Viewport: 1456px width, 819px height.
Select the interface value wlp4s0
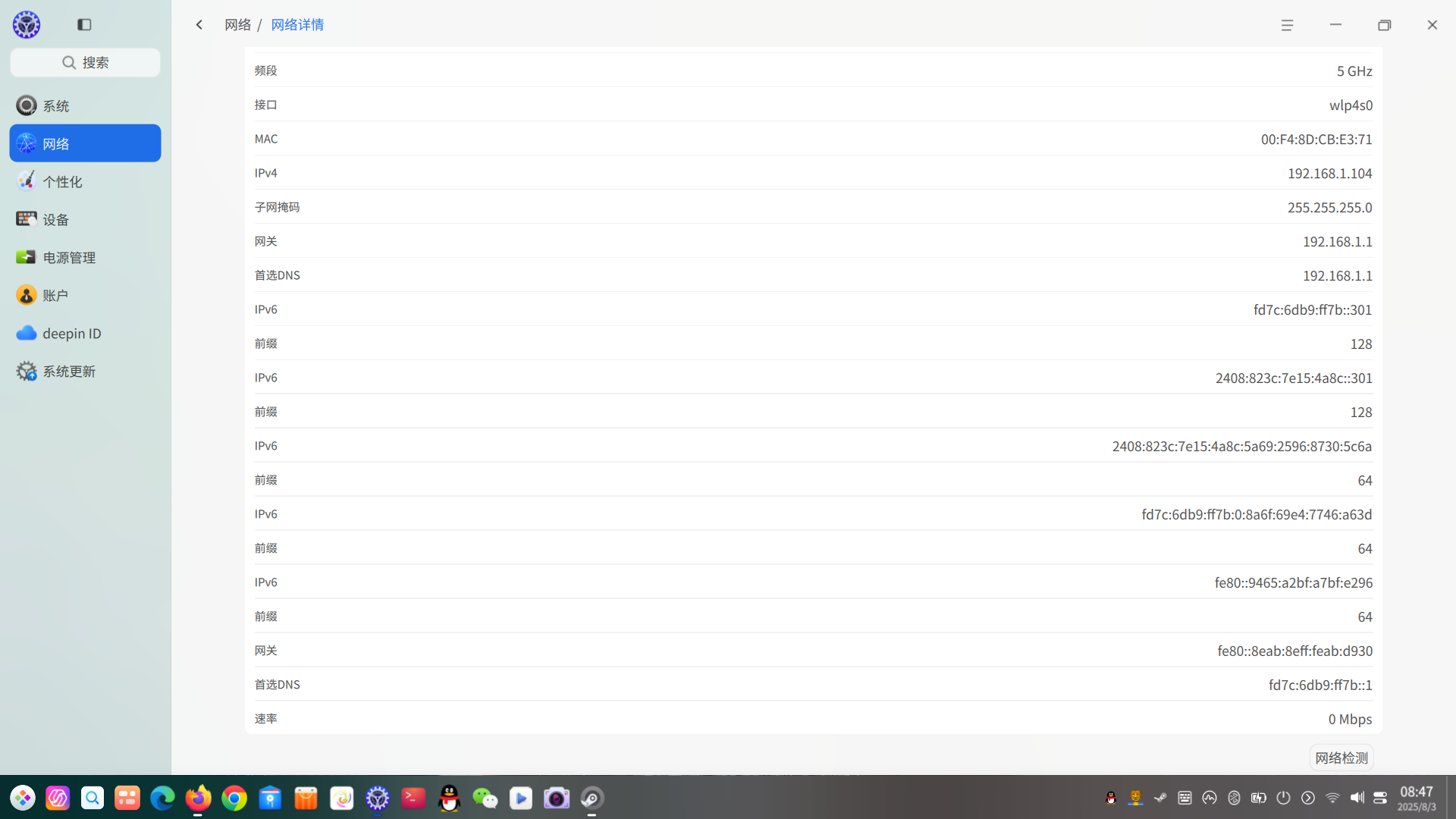tap(1351, 105)
